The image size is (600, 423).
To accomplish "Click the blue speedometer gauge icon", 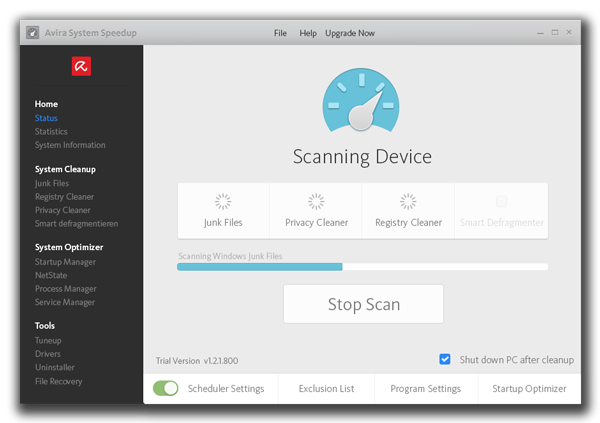I will click(361, 100).
